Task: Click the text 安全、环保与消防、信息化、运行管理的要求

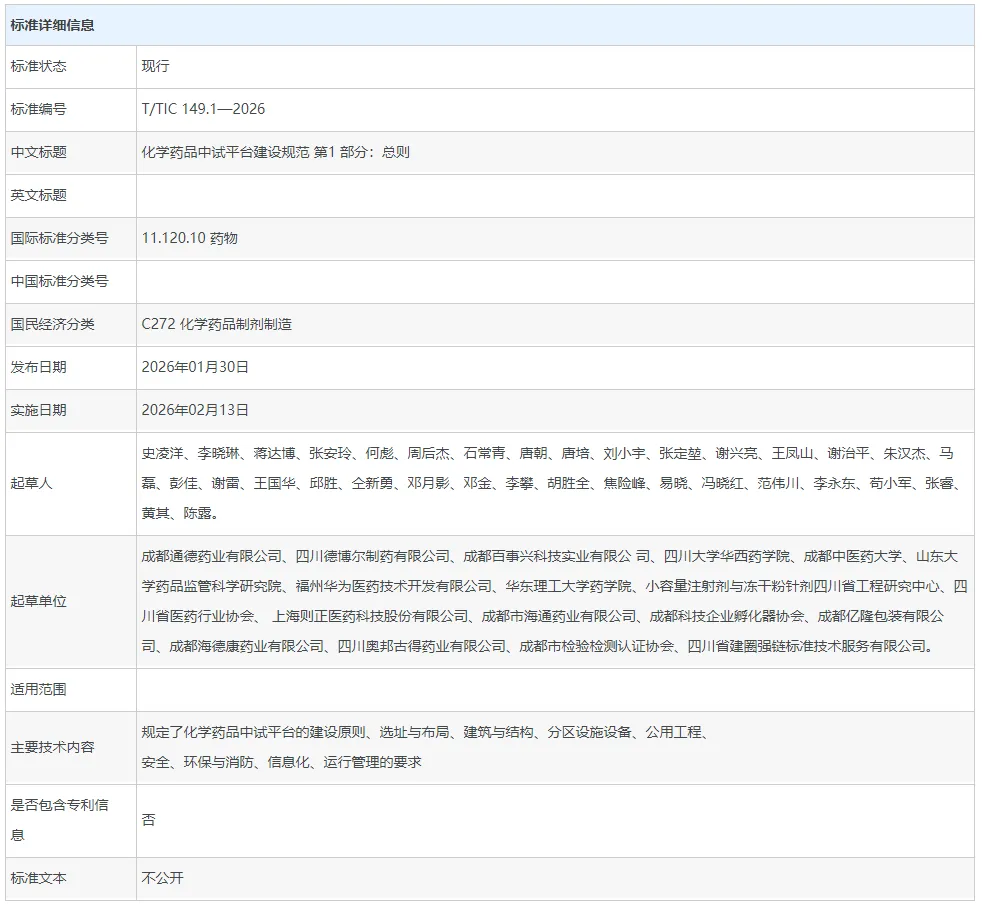Action: click(281, 762)
